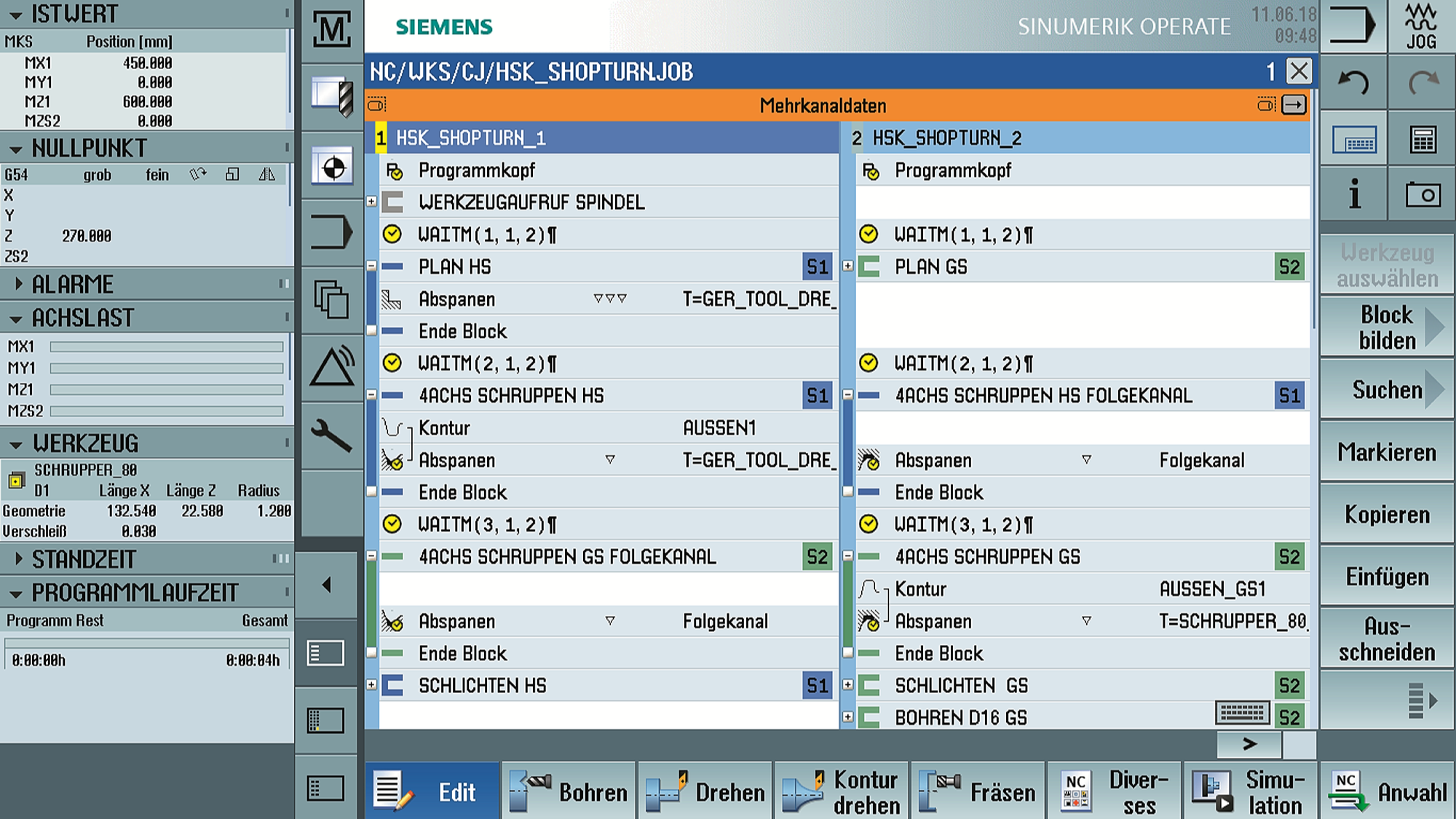Open the Diverses softkey menu

click(x=1115, y=791)
